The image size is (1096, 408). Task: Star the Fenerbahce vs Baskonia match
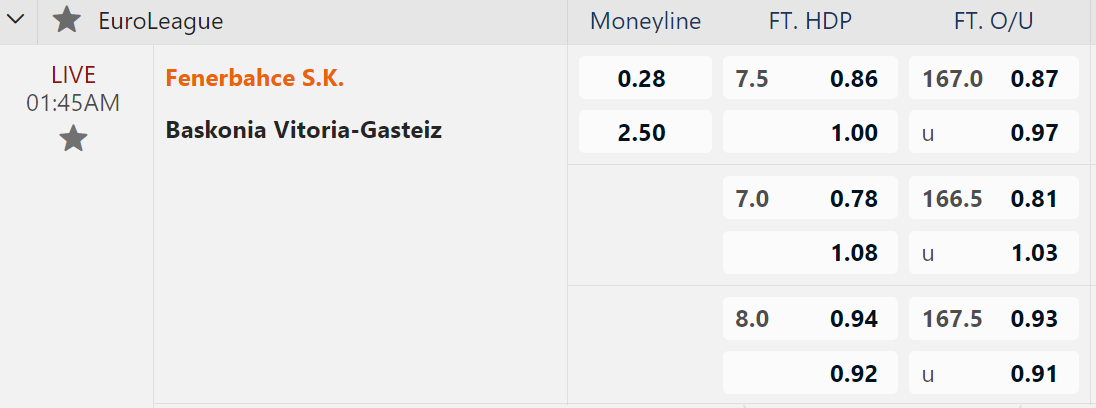pyautogui.click(x=73, y=139)
